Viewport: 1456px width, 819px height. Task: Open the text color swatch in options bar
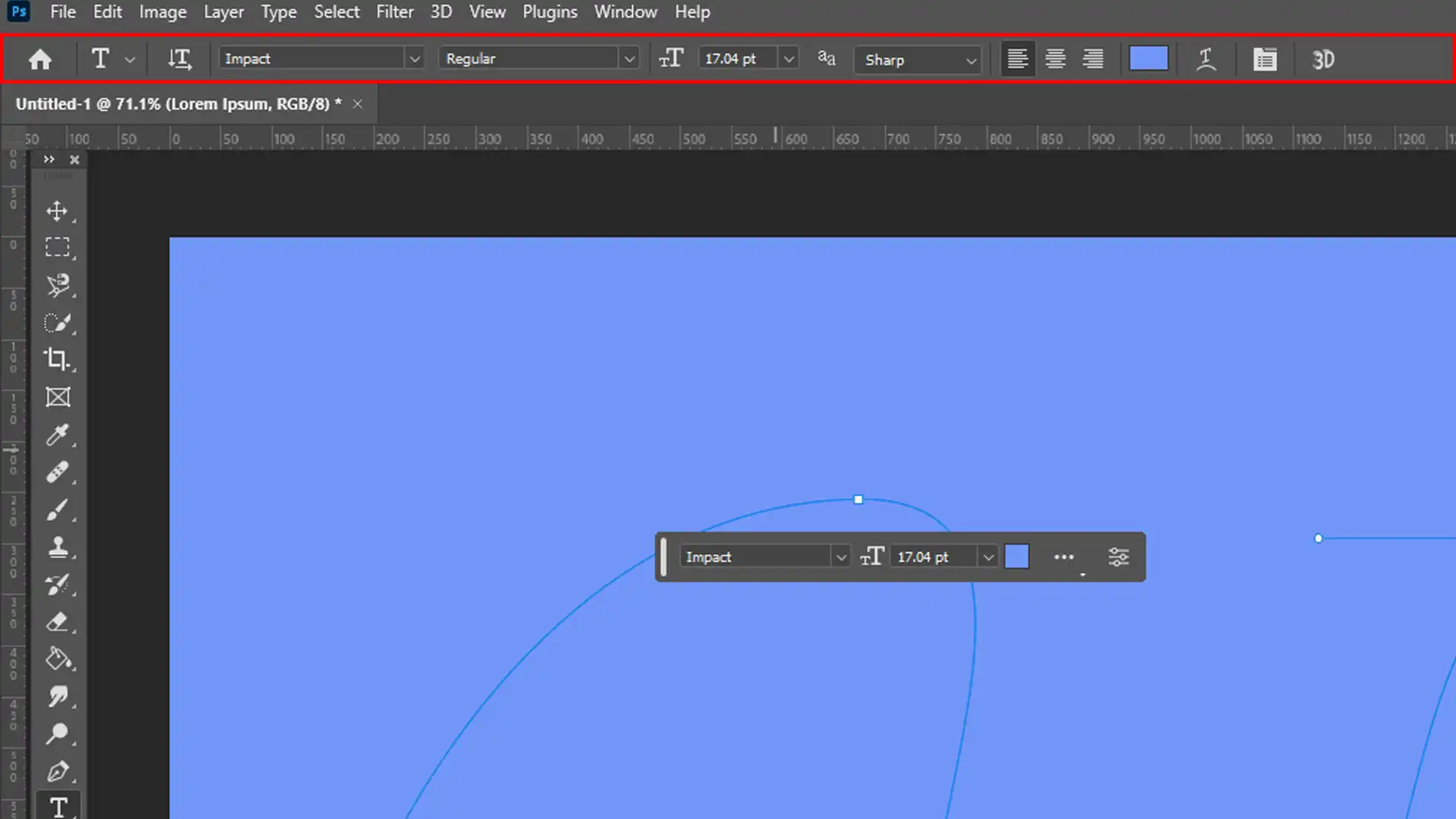(x=1148, y=58)
